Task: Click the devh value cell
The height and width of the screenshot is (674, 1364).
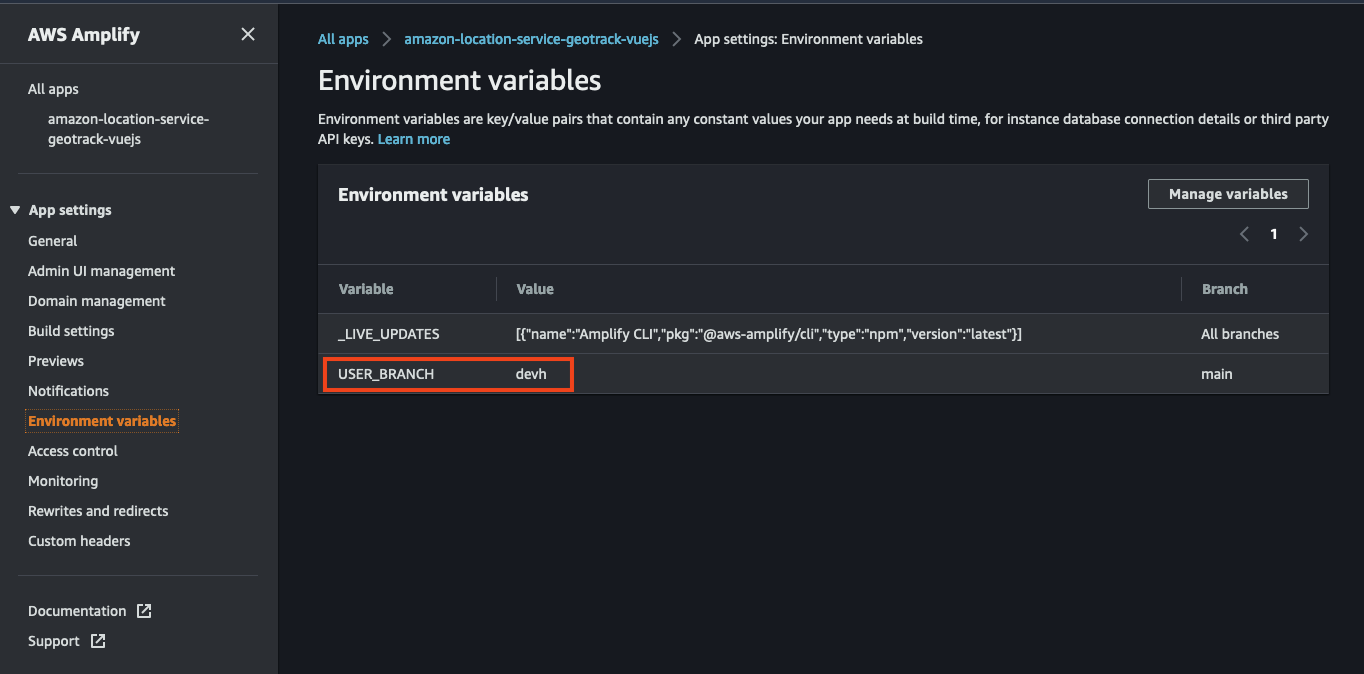Action: coord(531,374)
